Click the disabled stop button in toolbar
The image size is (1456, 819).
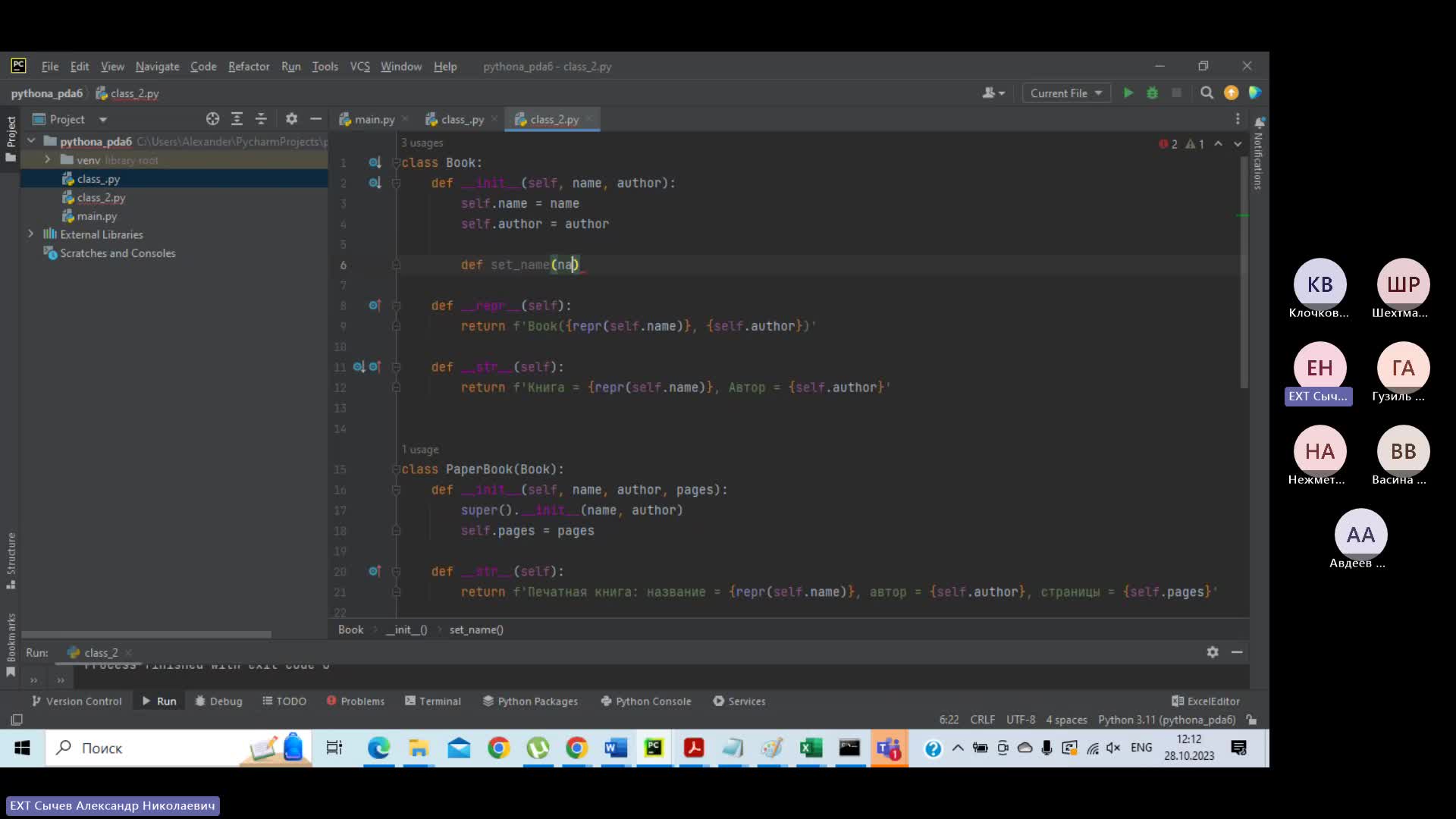coord(1176,93)
